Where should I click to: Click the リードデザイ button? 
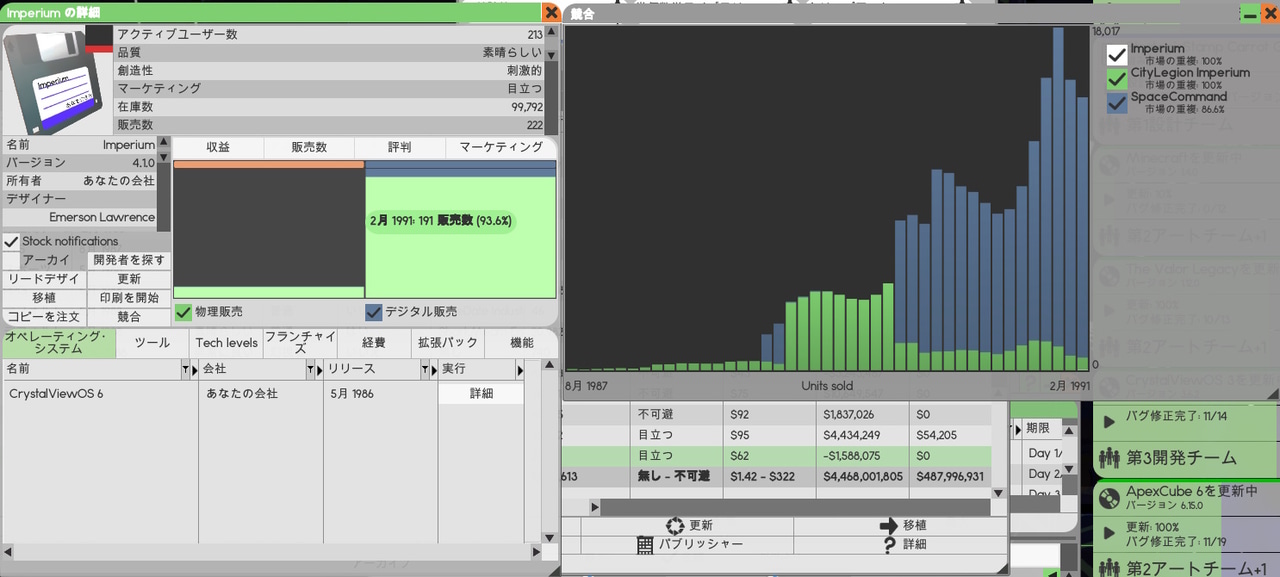click(x=44, y=280)
